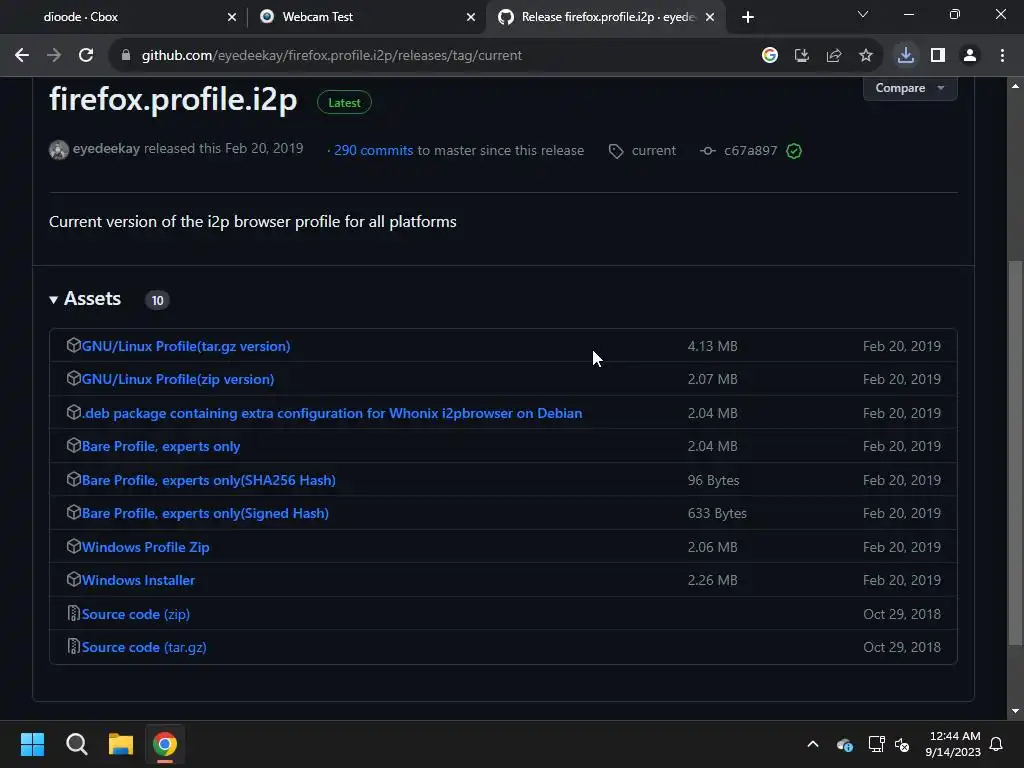Download GNU/Linux Profile tar.gz version
The height and width of the screenshot is (768, 1024).
[186, 346]
